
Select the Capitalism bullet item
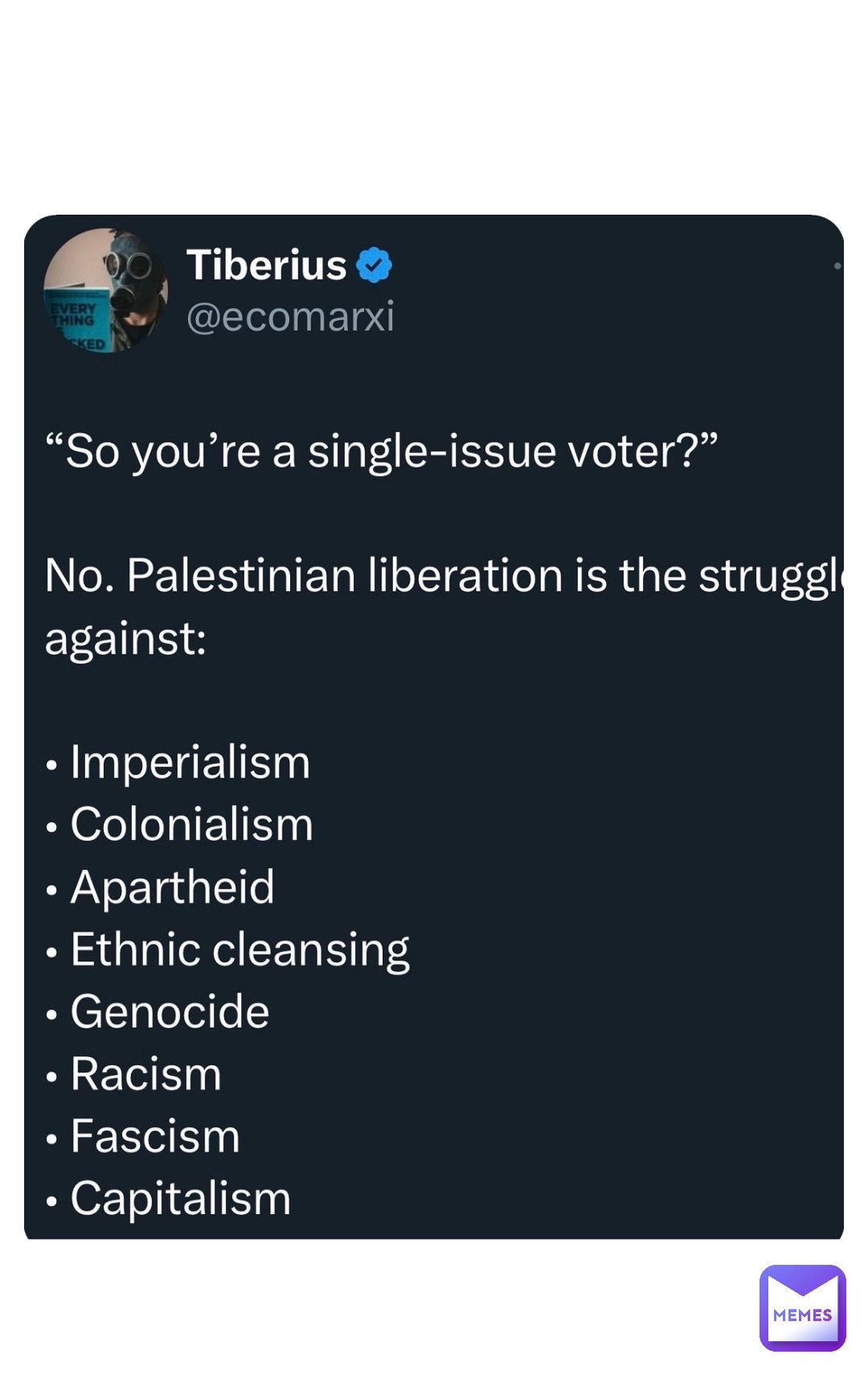pos(168,1199)
